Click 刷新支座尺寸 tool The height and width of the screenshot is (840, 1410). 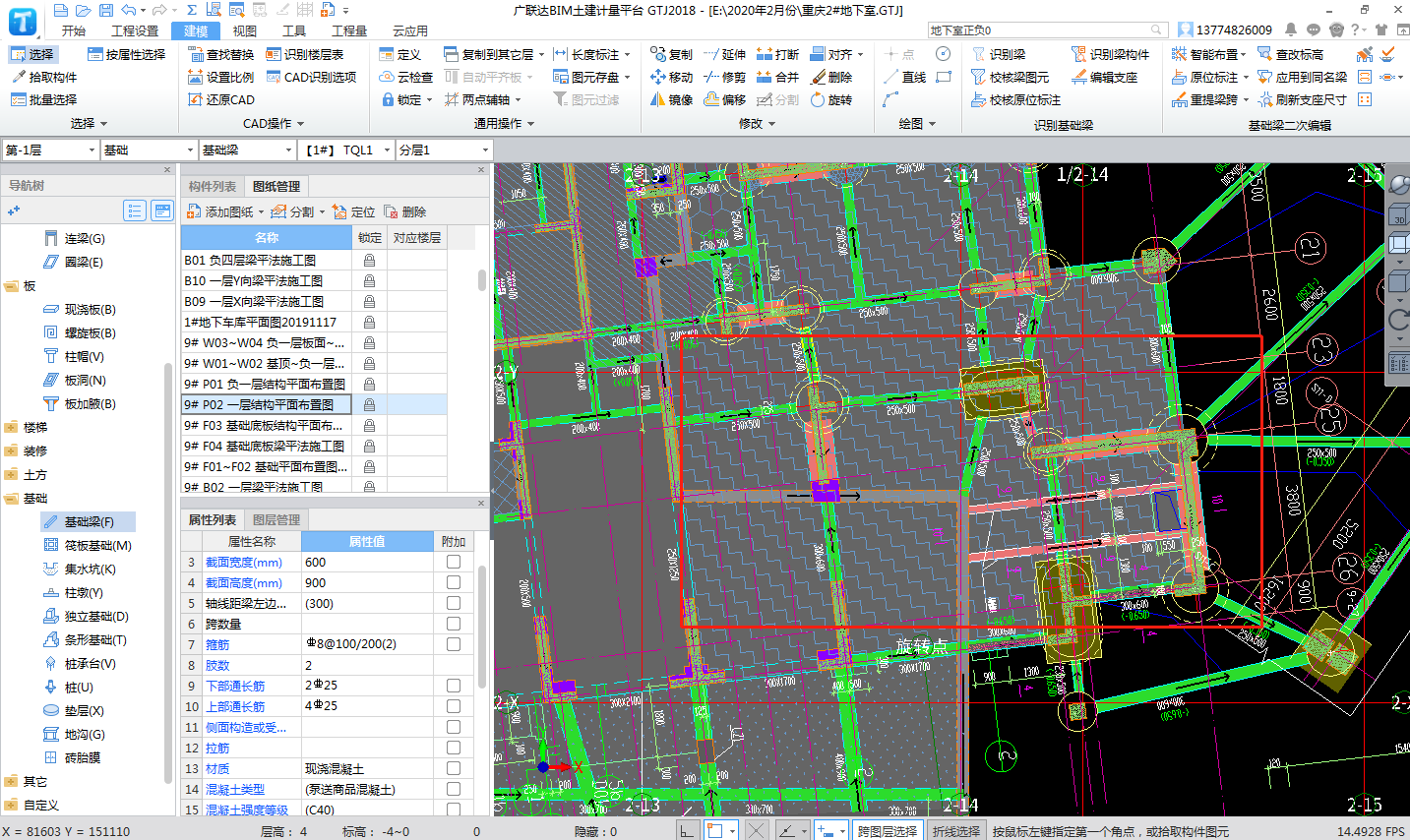(1302, 99)
